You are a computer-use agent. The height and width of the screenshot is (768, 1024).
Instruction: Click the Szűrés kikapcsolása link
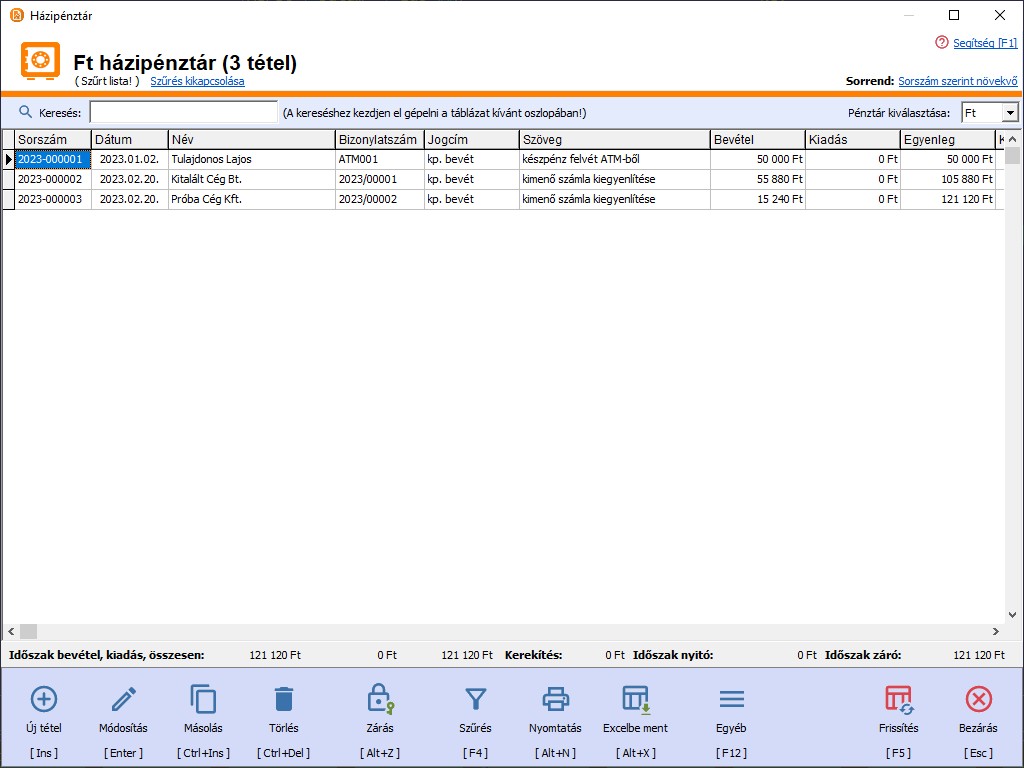click(197, 81)
